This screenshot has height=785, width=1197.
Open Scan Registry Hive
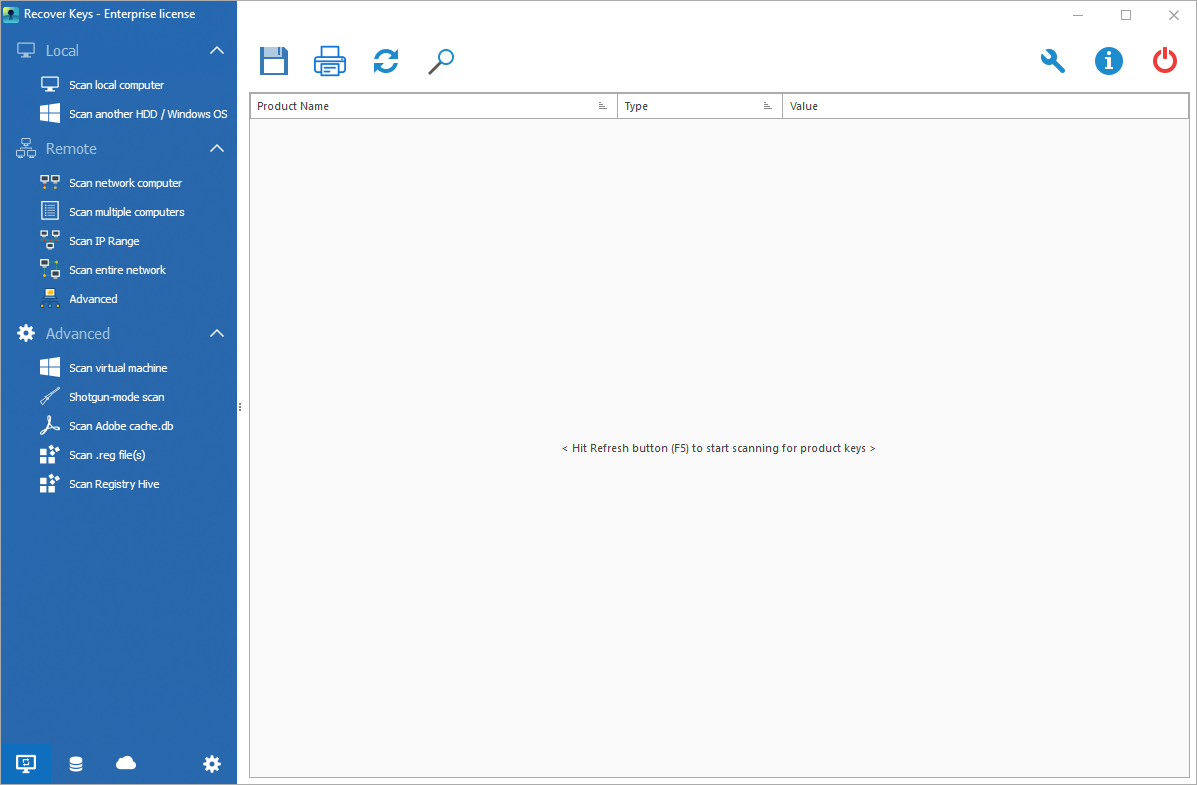tap(115, 483)
